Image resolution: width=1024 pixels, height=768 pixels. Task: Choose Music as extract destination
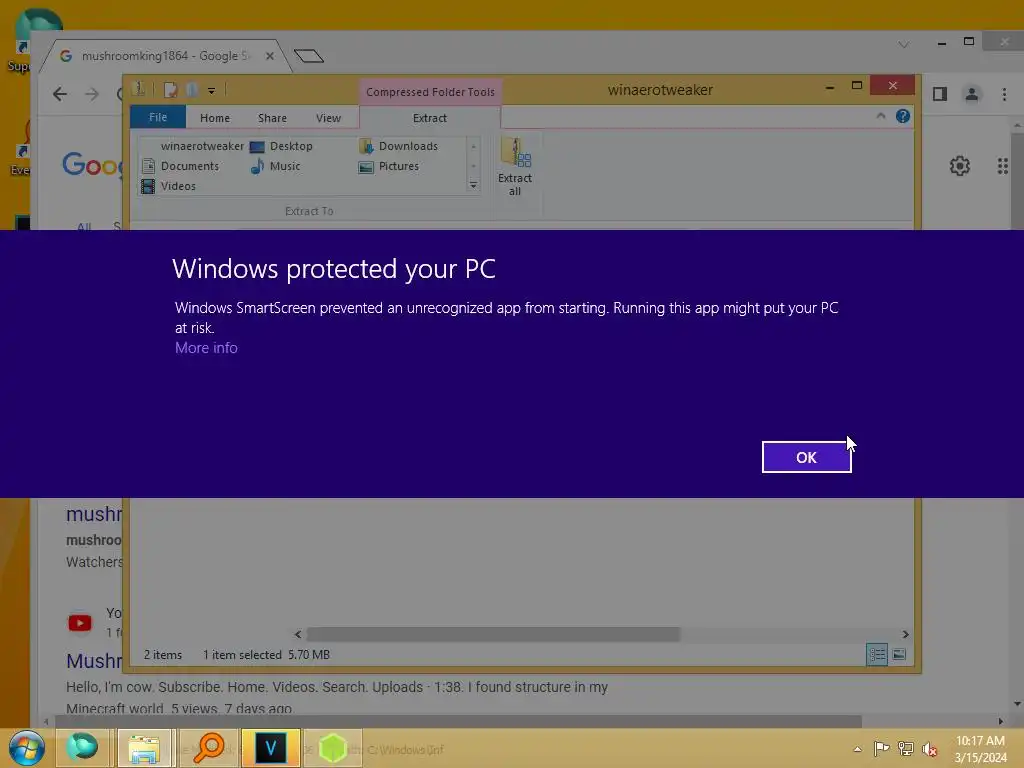pyautogui.click(x=275, y=166)
